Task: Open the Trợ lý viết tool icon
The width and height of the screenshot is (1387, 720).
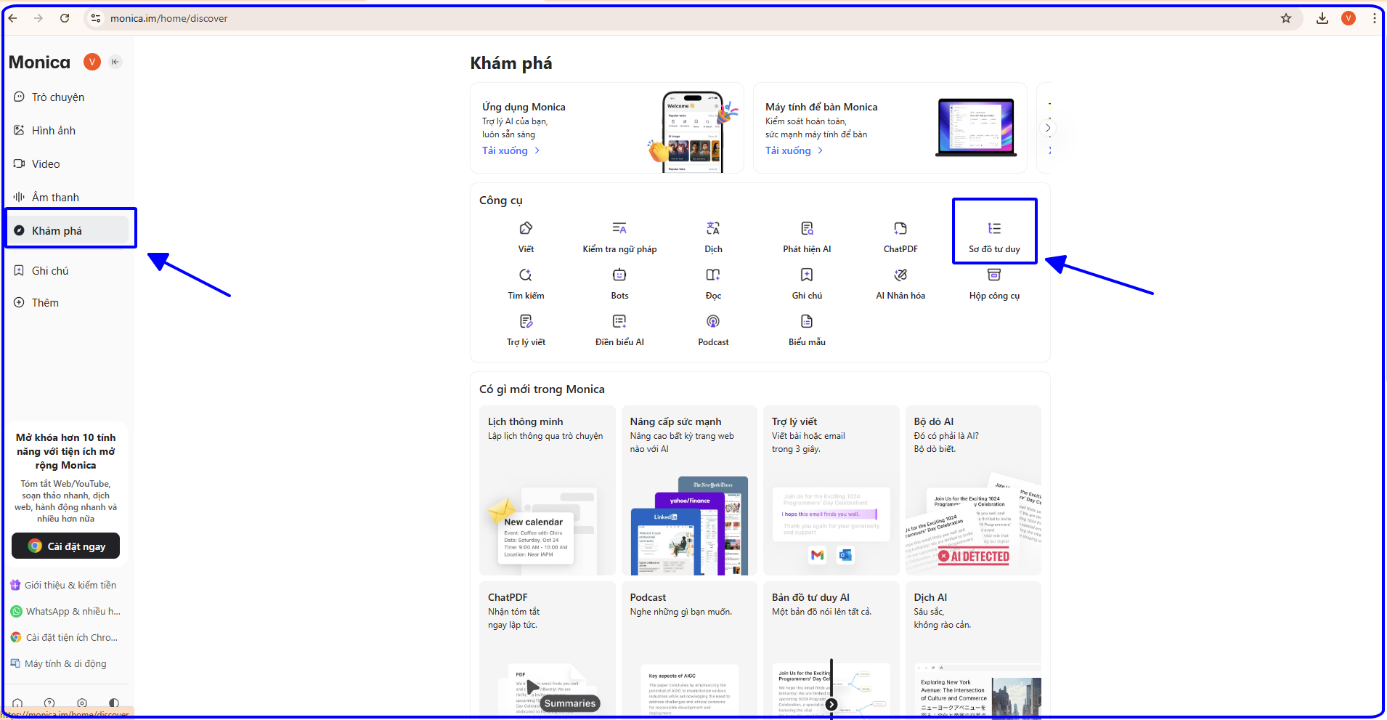Action: tap(526, 331)
